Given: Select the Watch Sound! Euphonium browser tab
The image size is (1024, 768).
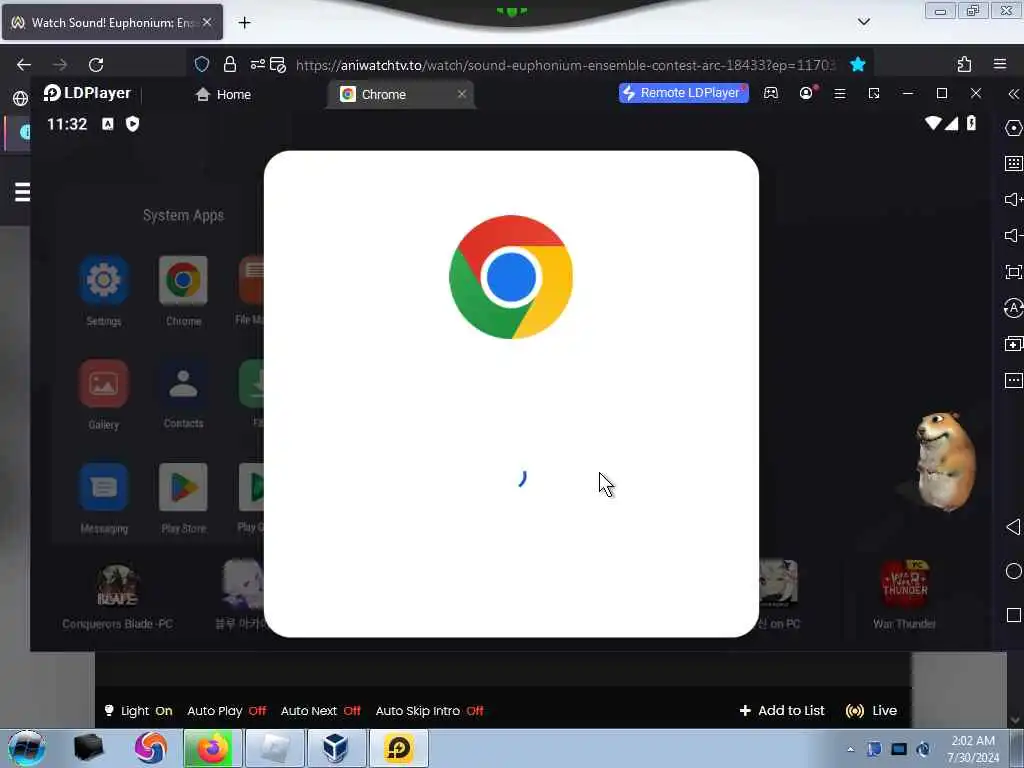Looking at the screenshot, I should (x=112, y=22).
